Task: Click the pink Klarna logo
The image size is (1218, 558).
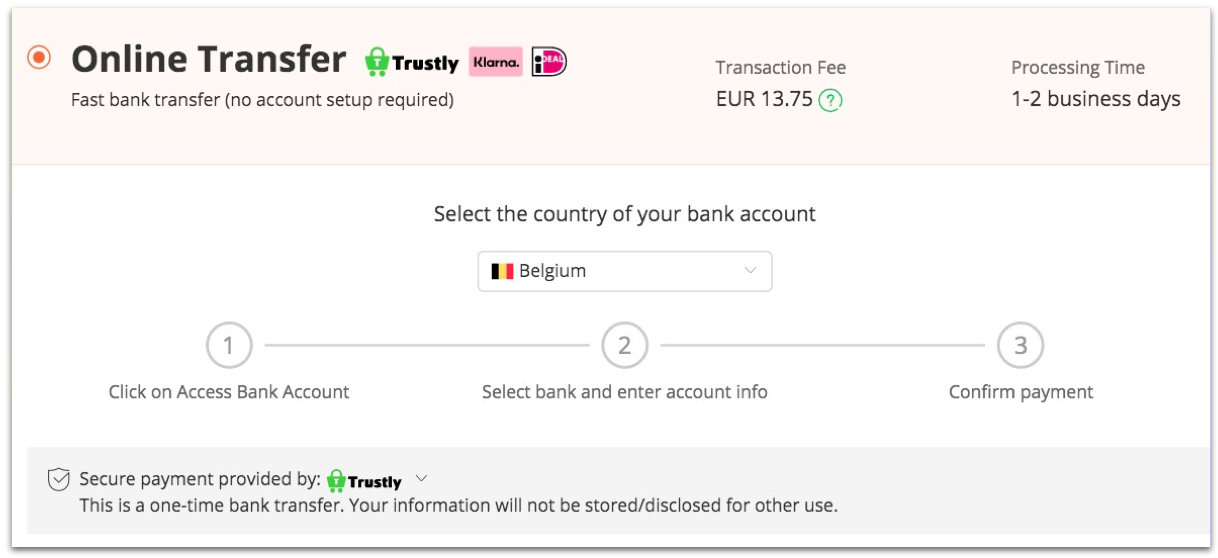Action: pos(496,62)
